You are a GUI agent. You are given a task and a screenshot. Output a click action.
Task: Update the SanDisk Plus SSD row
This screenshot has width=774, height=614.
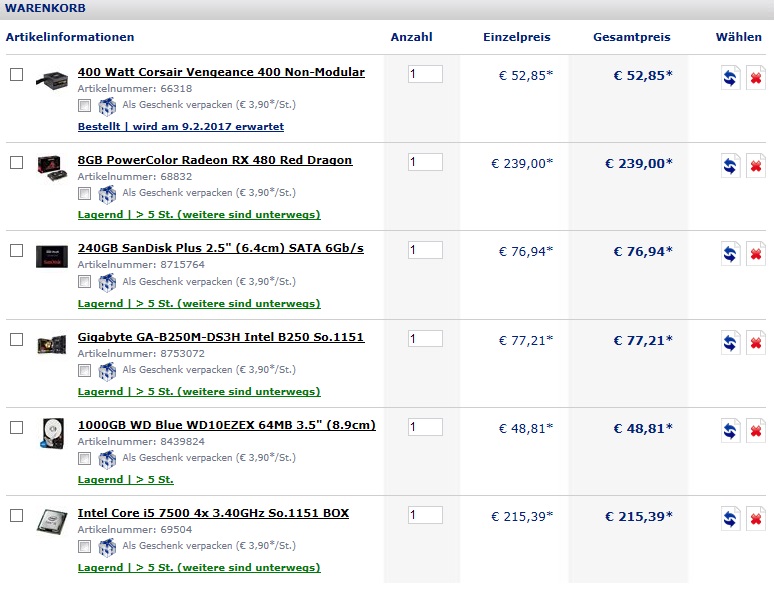point(730,254)
